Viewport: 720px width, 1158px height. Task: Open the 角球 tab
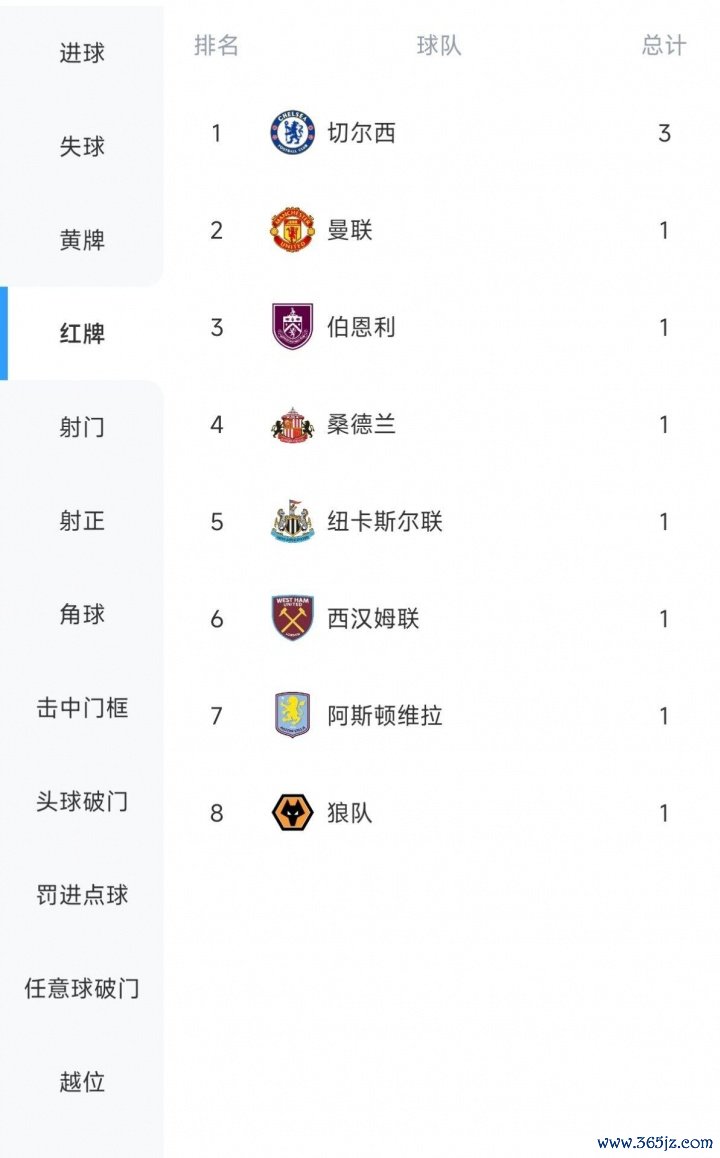(82, 615)
